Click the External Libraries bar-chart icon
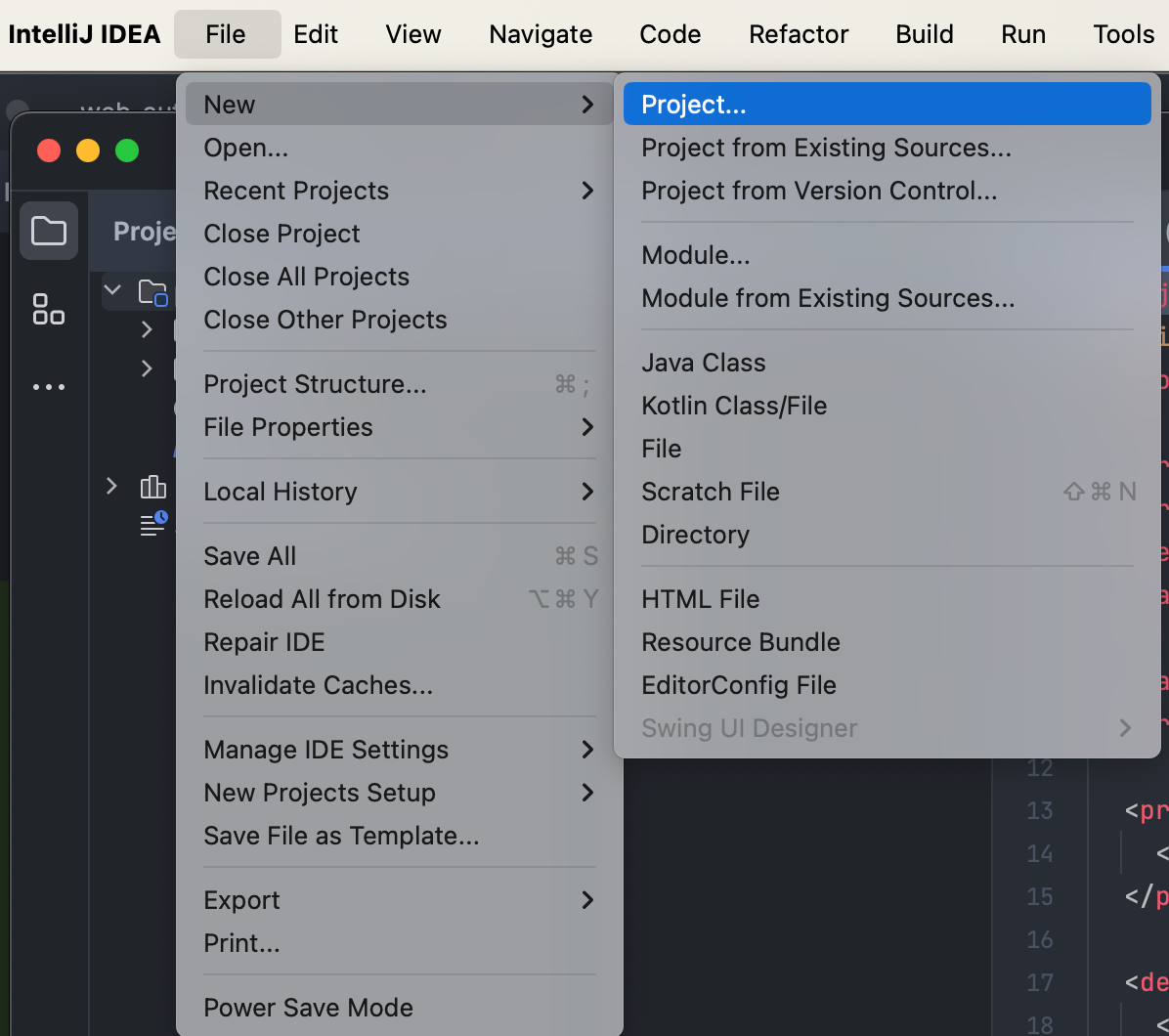This screenshot has height=1036, width=1169. pos(153,486)
